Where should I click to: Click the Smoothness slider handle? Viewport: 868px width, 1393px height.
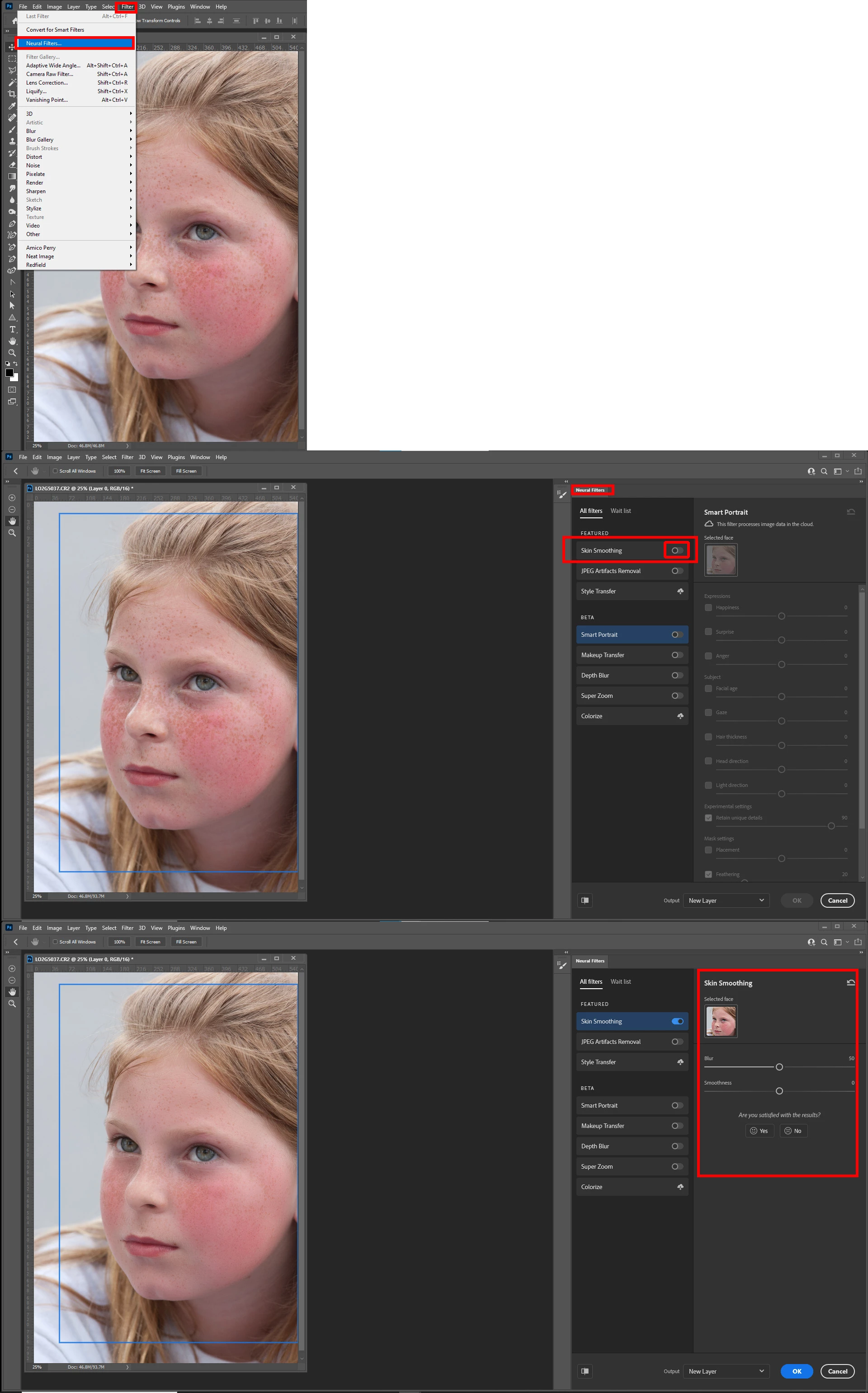coord(779,1091)
